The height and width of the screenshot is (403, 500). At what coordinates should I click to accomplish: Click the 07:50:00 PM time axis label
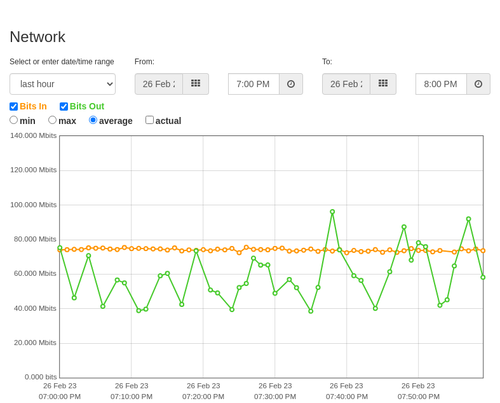pyautogui.click(x=418, y=397)
